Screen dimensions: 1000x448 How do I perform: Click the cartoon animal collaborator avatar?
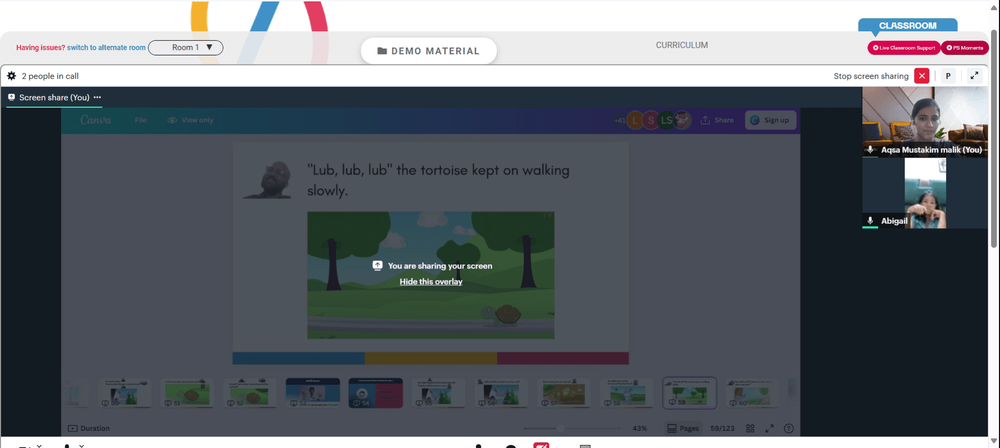[682, 120]
